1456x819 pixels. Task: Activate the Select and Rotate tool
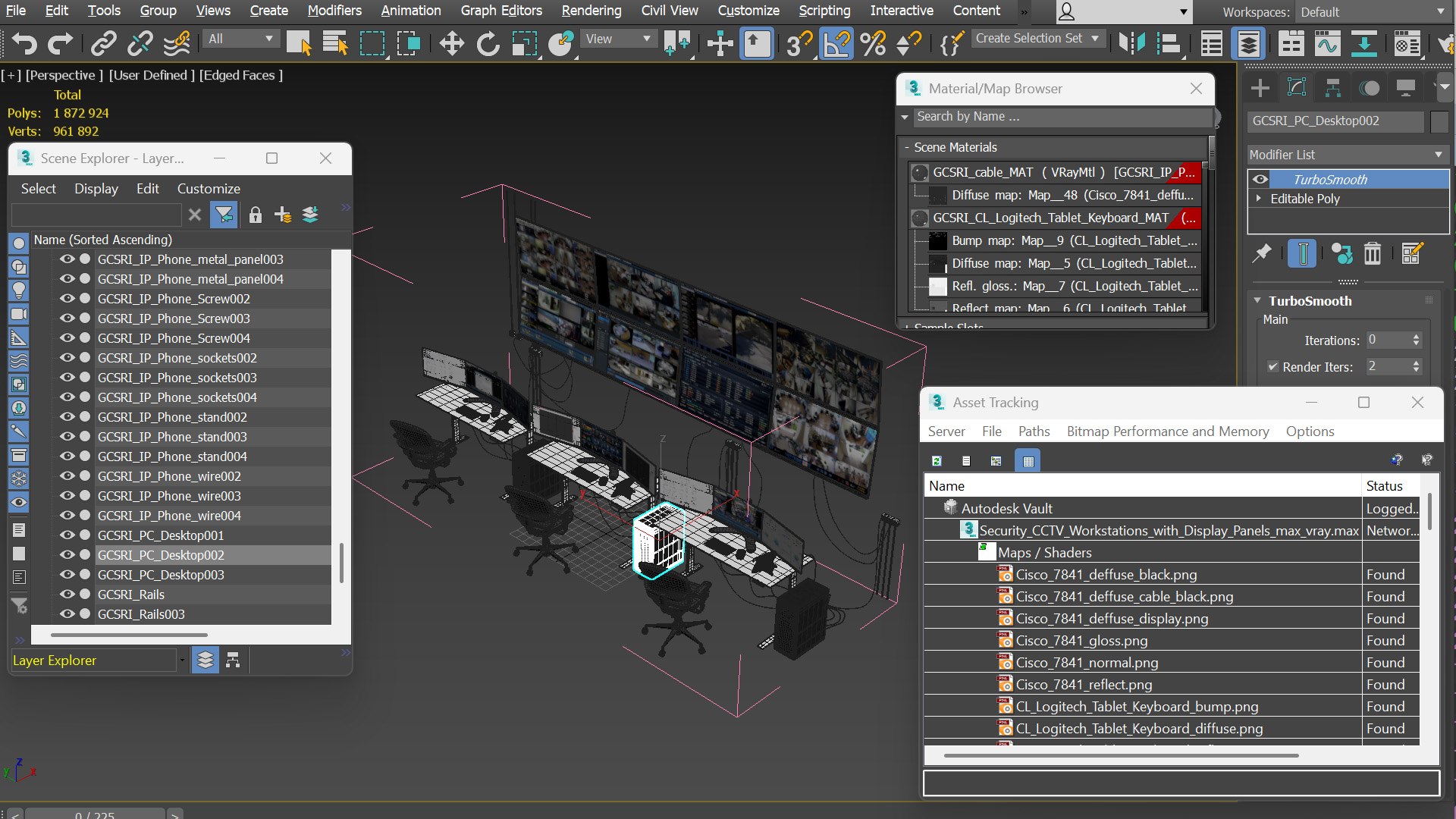pyautogui.click(x=488, y=43)
